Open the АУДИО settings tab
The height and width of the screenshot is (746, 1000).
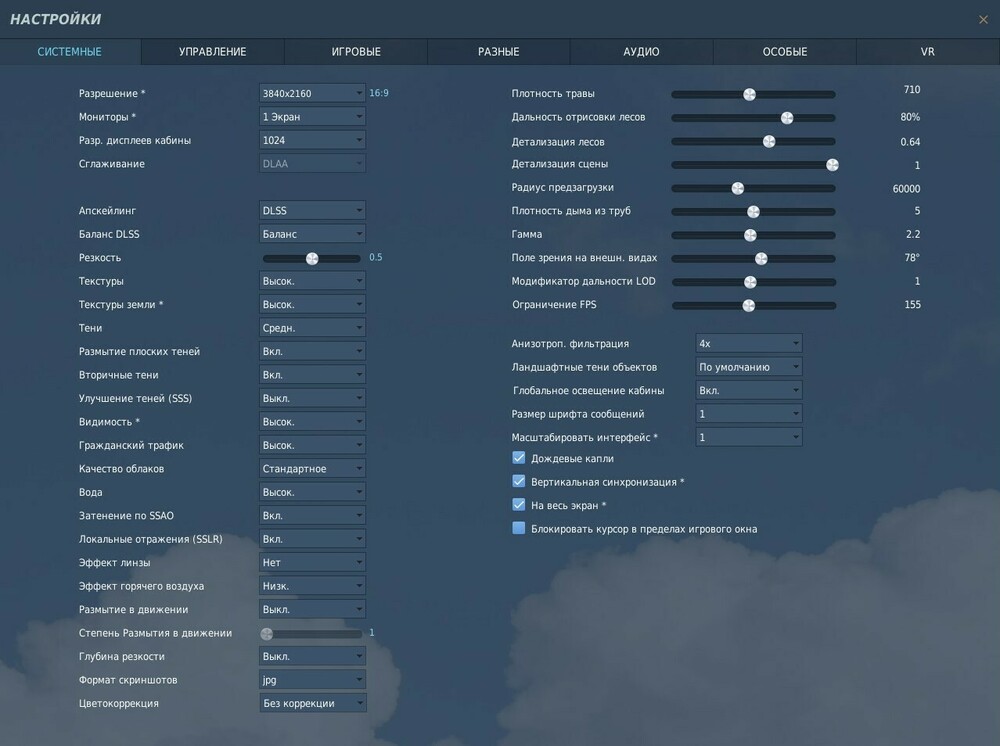click(640, 51)
